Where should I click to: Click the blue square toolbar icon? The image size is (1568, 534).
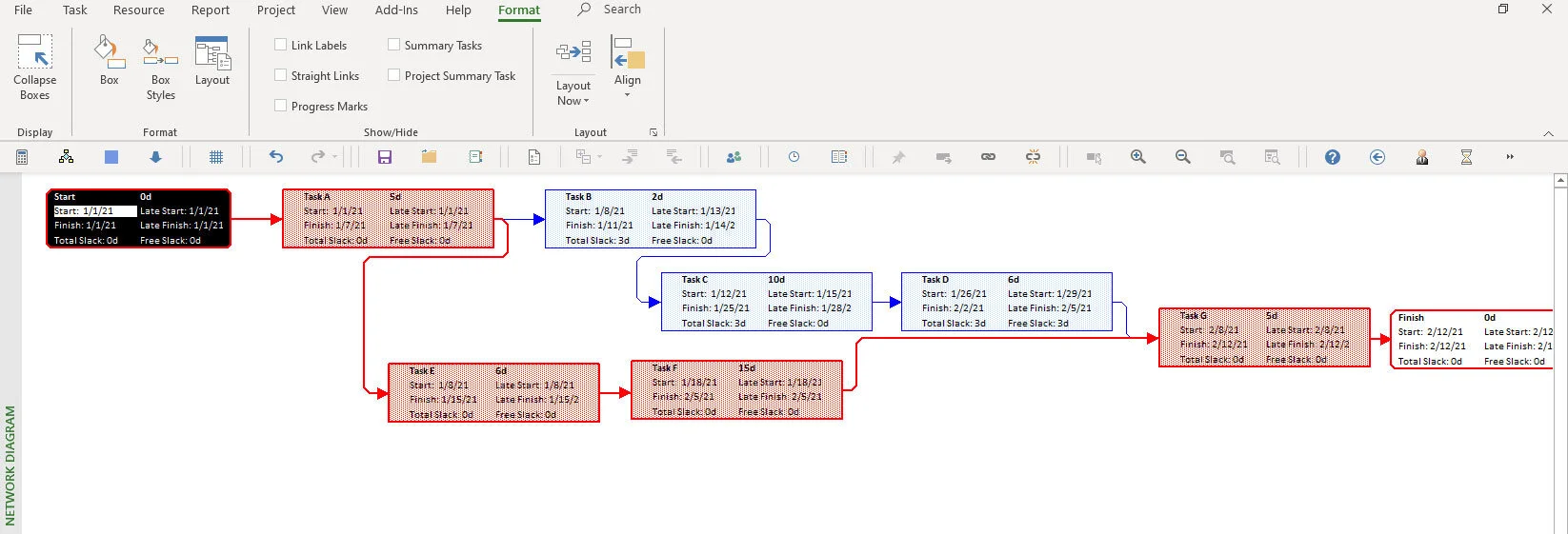click(x=111, y=157)
